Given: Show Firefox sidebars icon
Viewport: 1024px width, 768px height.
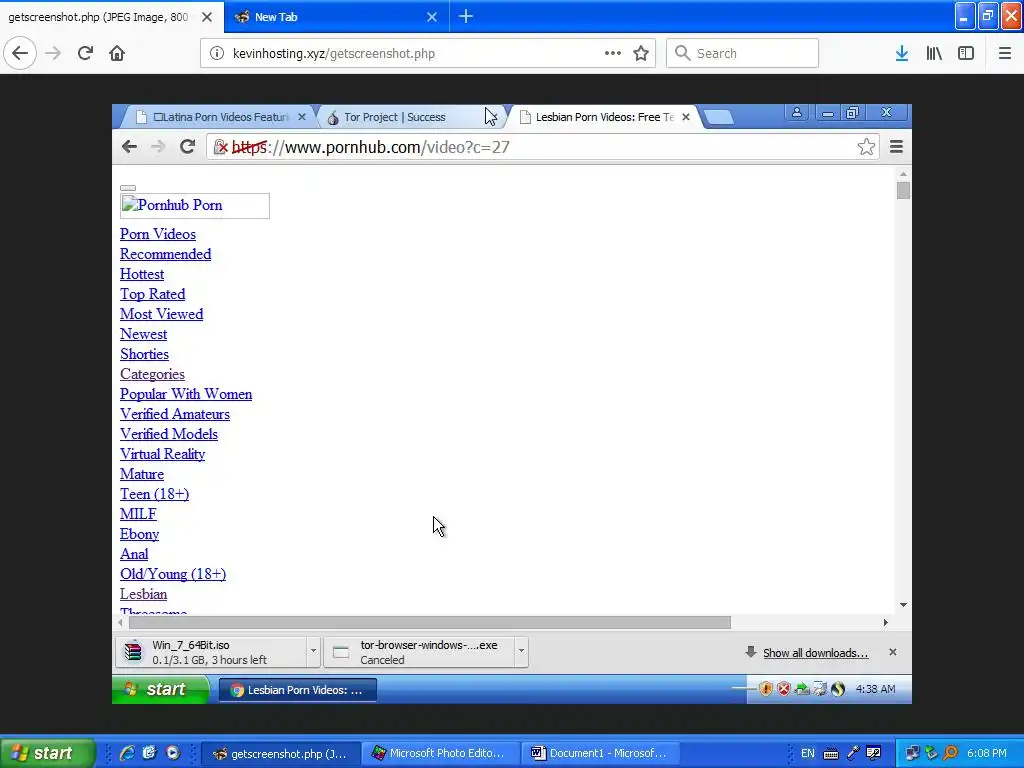Looking at the screenshot, I should (966, 54).
